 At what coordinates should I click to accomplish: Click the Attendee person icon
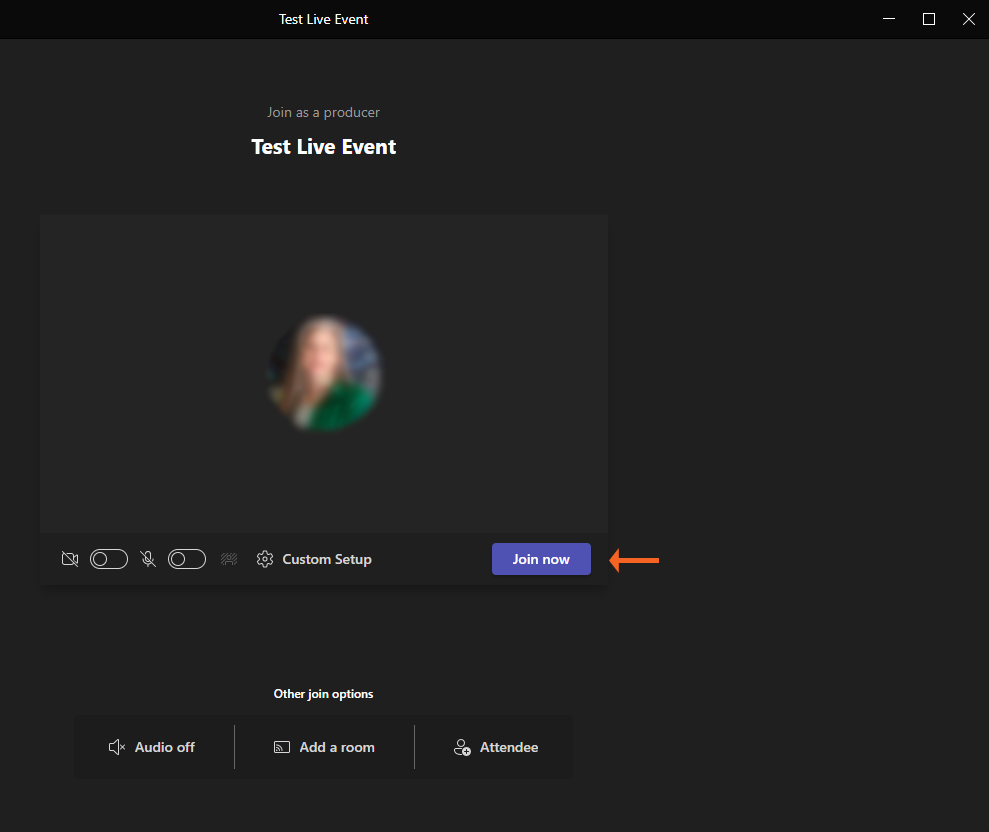pos(462,747)
